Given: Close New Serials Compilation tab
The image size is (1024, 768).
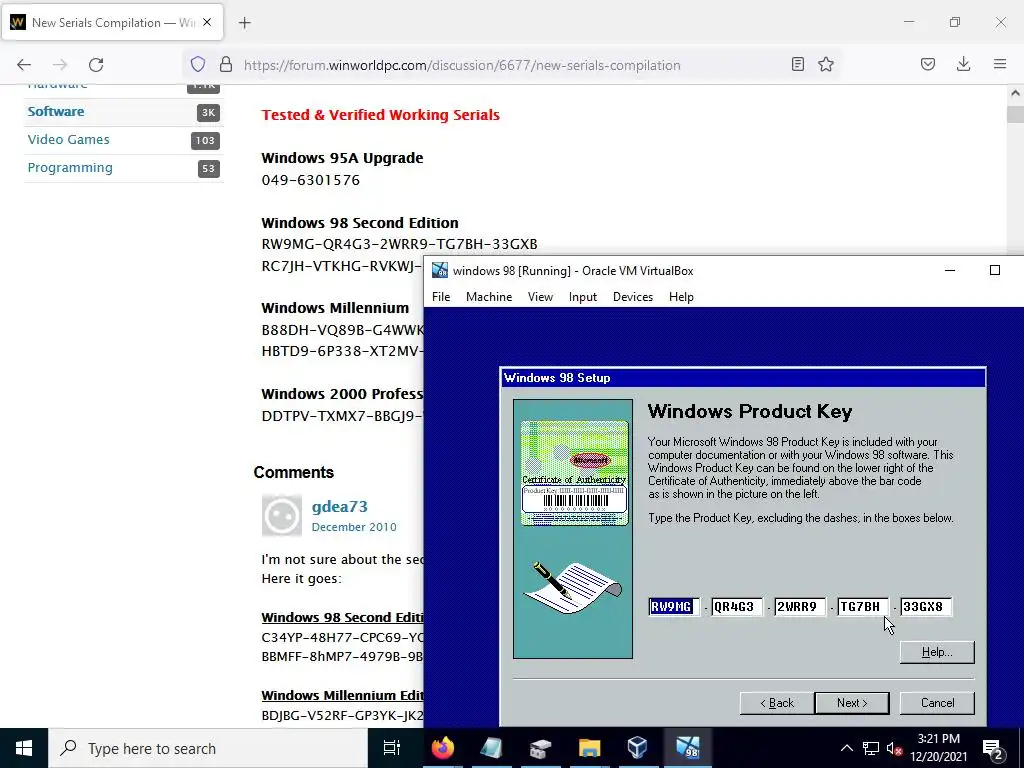Looking at the screenshot, I should click(207, 22).
